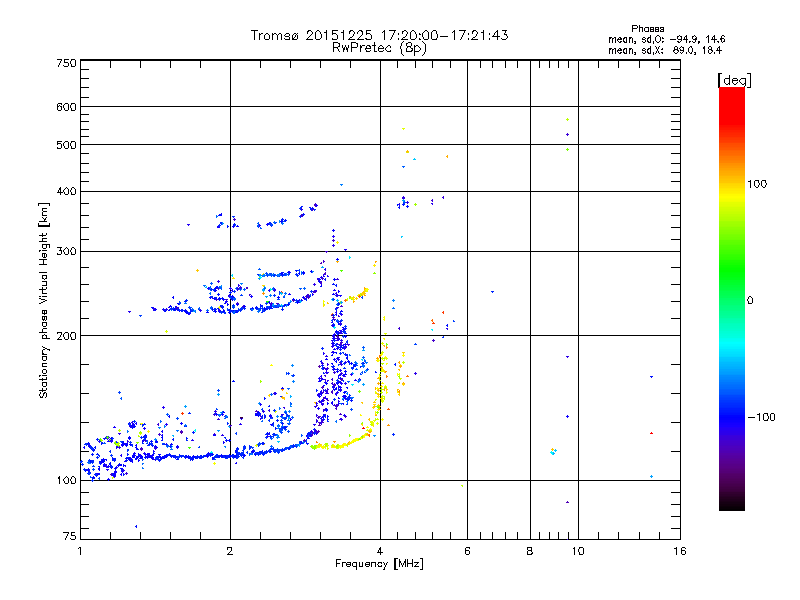
Task: Click the y-axis tick label "400"
Action: tap(67, 191)
